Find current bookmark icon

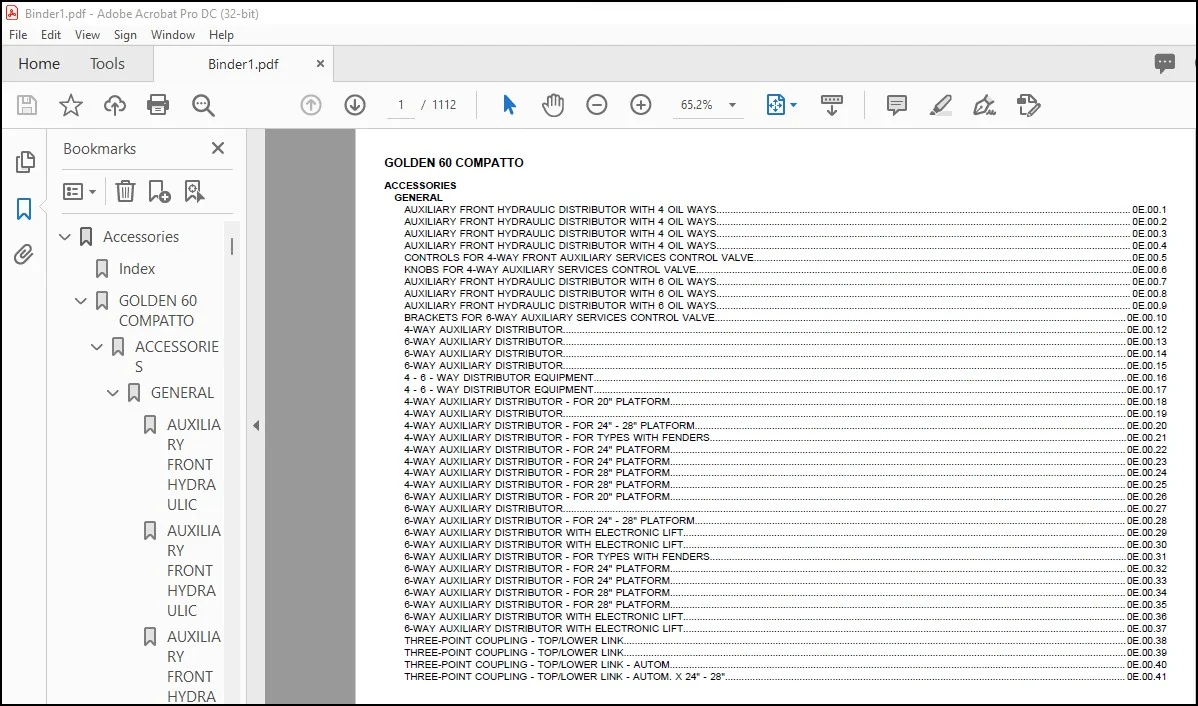tap(194, 191)
